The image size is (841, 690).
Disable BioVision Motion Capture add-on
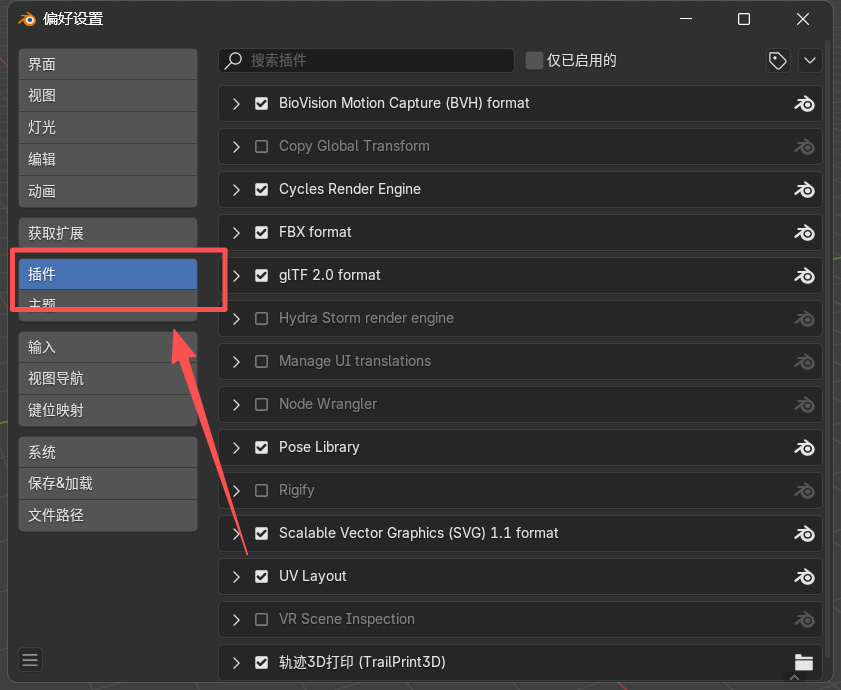[x=261, y=103]
